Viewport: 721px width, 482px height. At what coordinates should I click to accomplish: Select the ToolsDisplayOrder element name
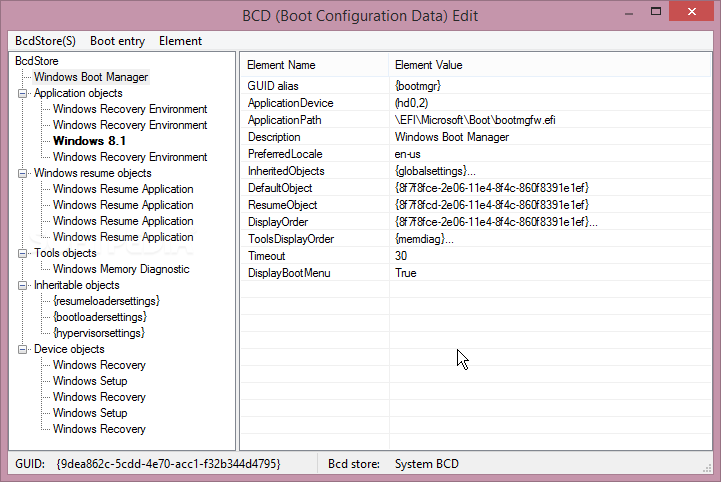point(291,239)
